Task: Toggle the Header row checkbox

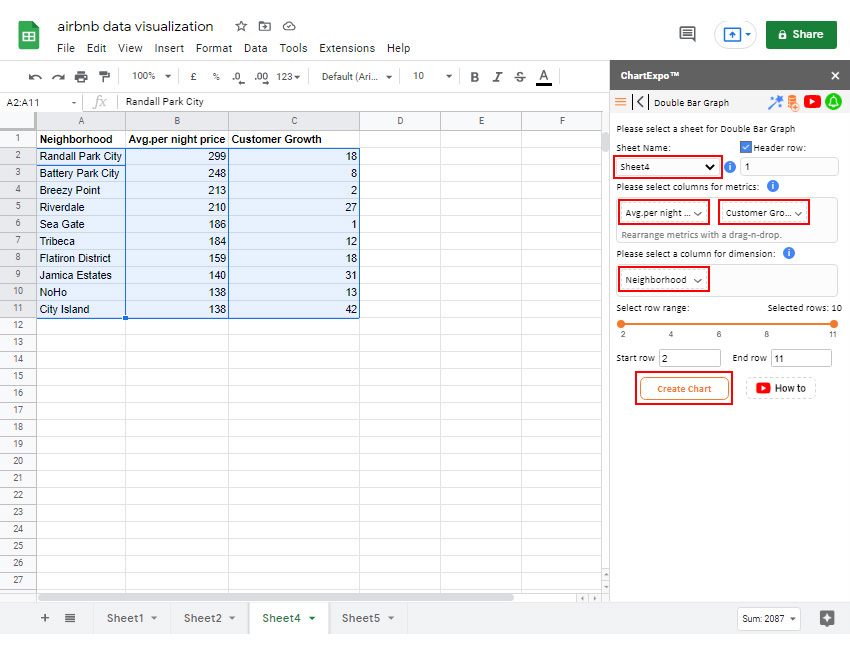Action: click(746, 147)
